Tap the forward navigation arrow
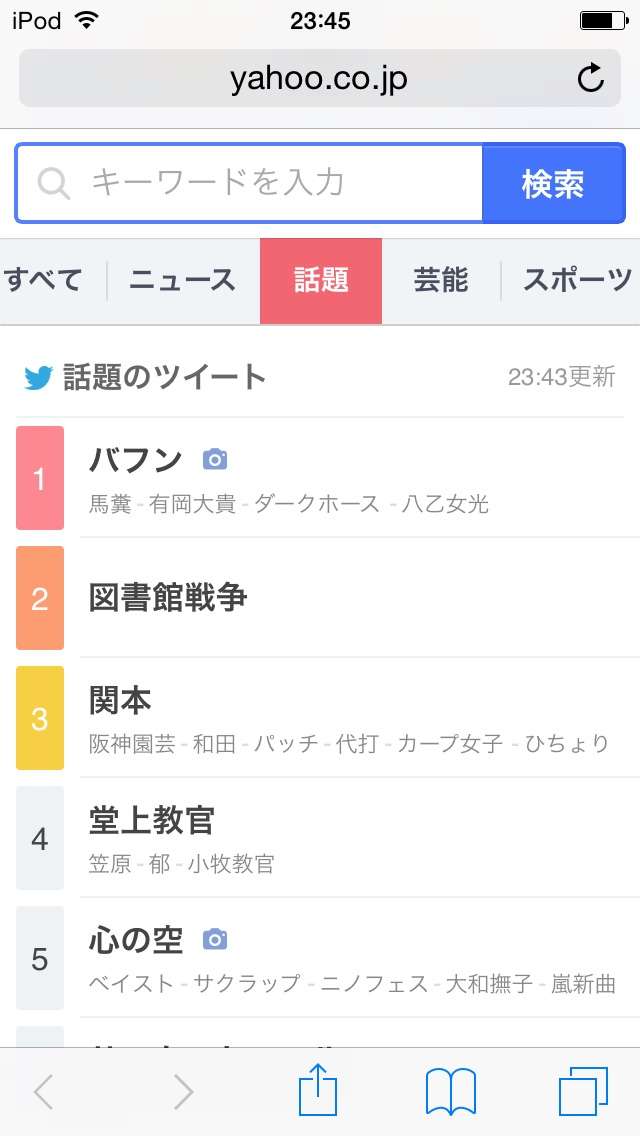This screenshot has height=1136, width=640. (x=182, y=1091)
